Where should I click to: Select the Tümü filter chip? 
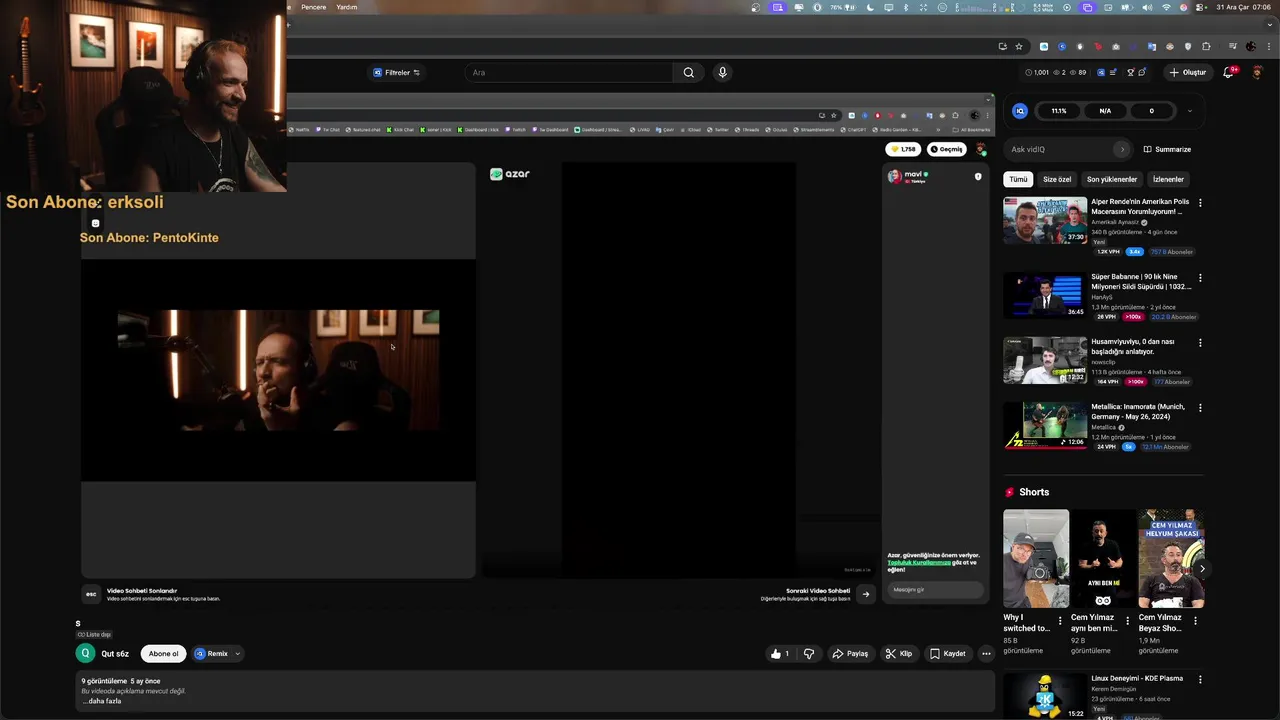(1018, 179)
